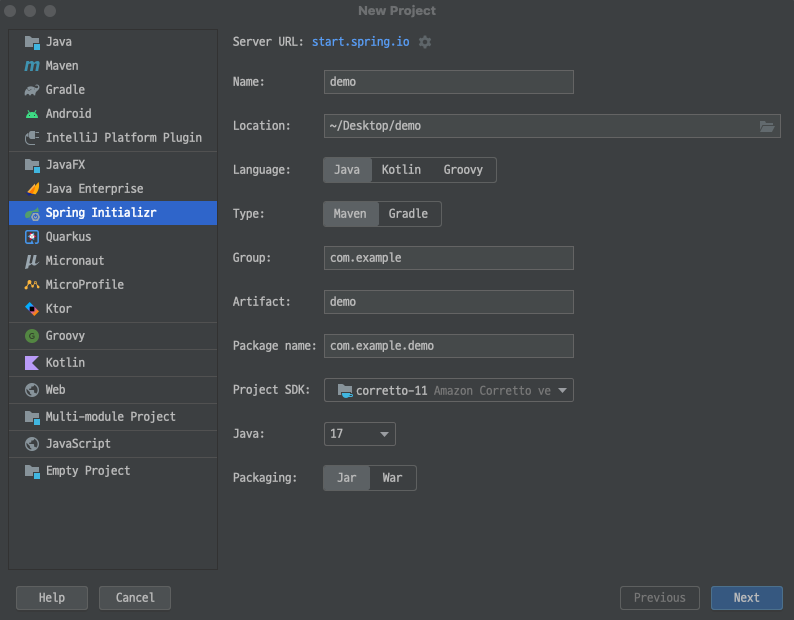794x620 pixels.
Task: Click the 'MicroProfile' label
Action: click(85, 285)
